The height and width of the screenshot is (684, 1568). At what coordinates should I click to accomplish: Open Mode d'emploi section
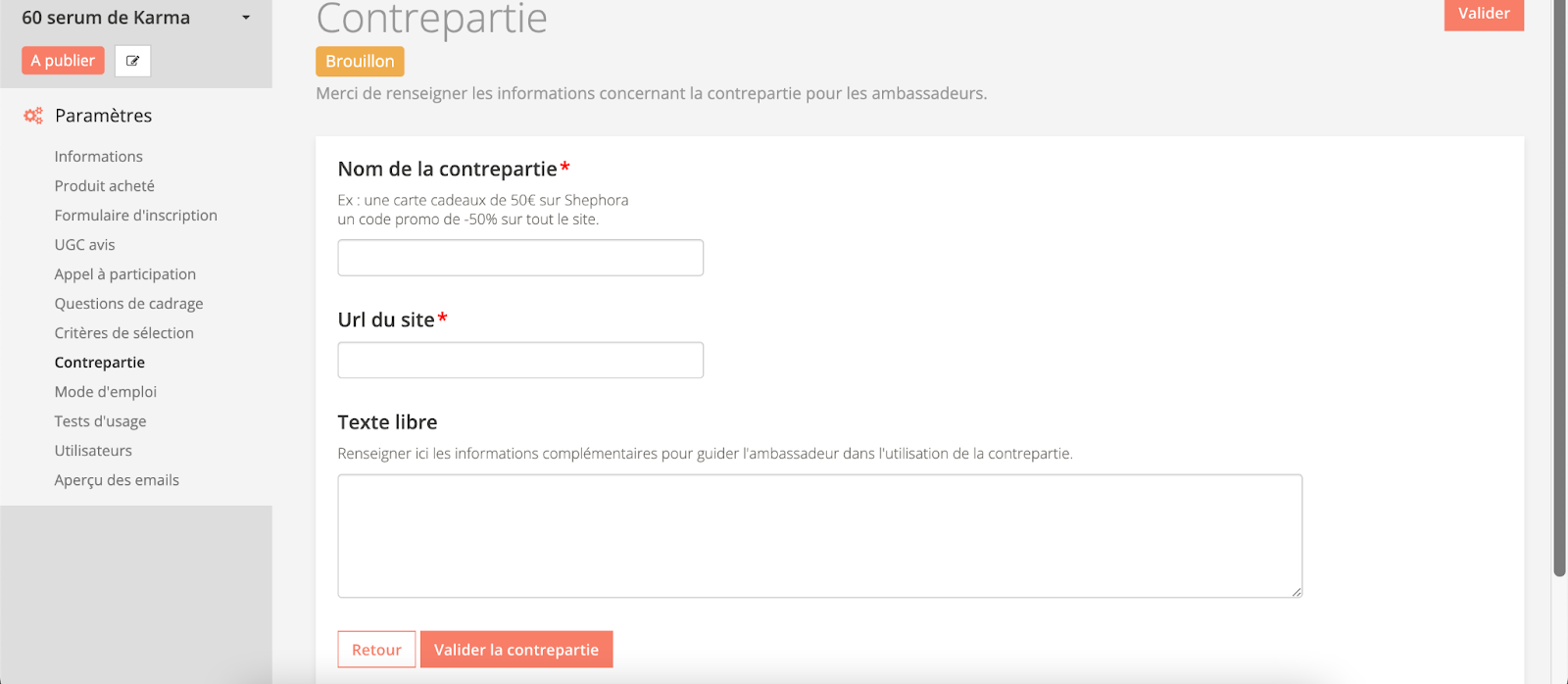[x=105, y=392]
